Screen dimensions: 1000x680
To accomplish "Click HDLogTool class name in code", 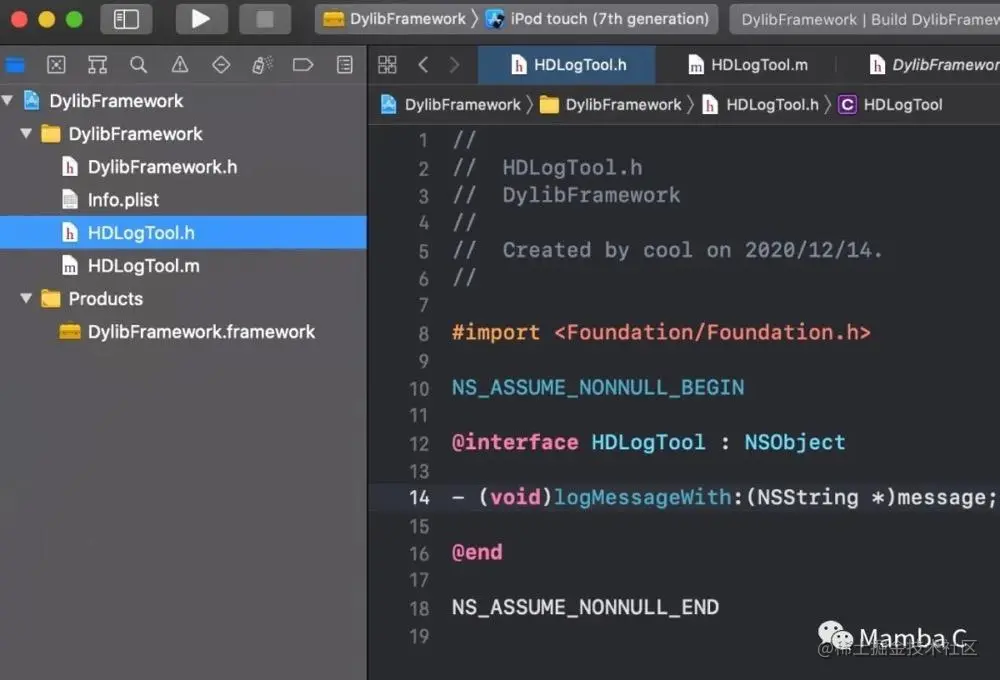I will 648,442.
